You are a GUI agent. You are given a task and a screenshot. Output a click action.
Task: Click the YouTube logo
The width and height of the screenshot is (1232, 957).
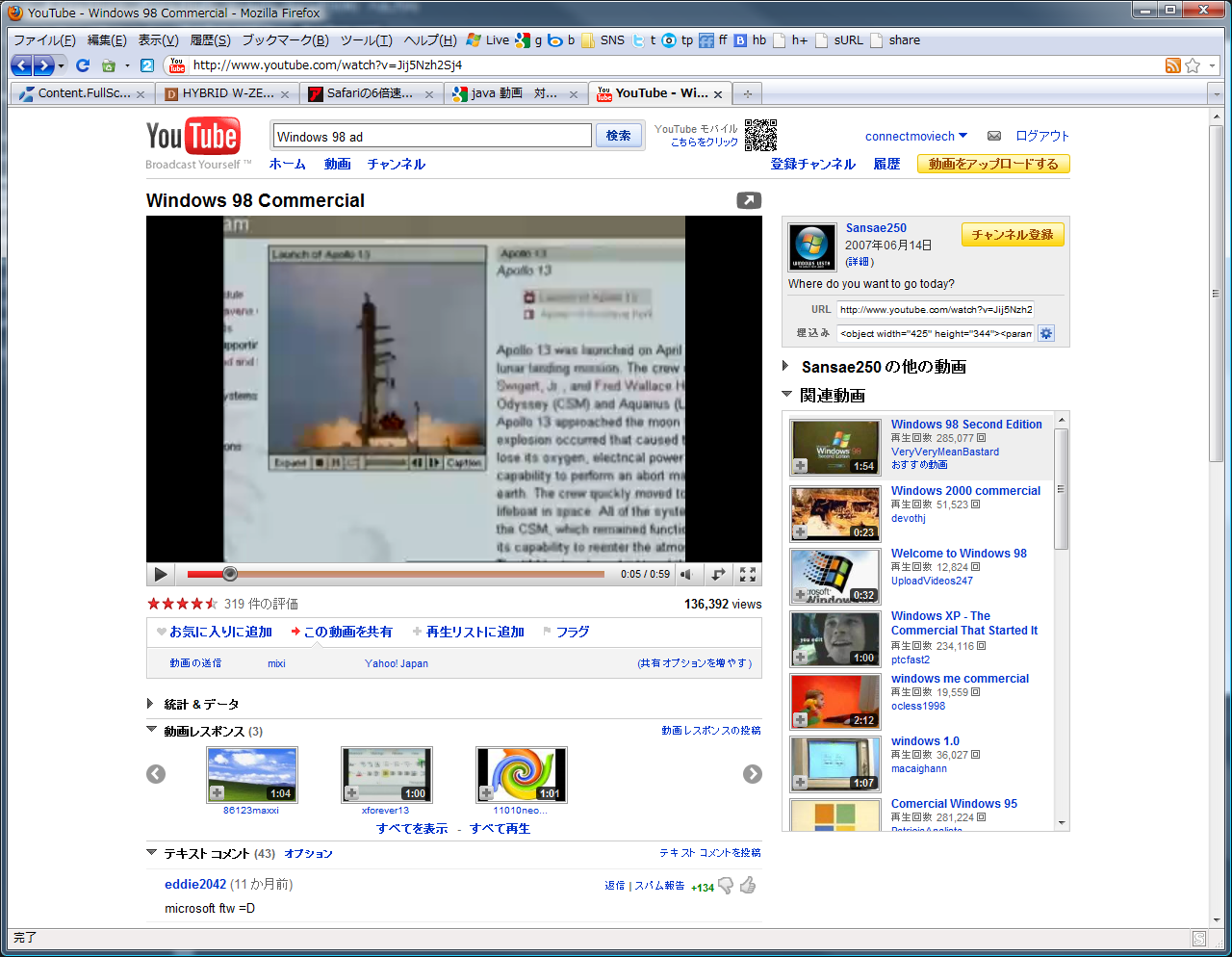(192, 137)
